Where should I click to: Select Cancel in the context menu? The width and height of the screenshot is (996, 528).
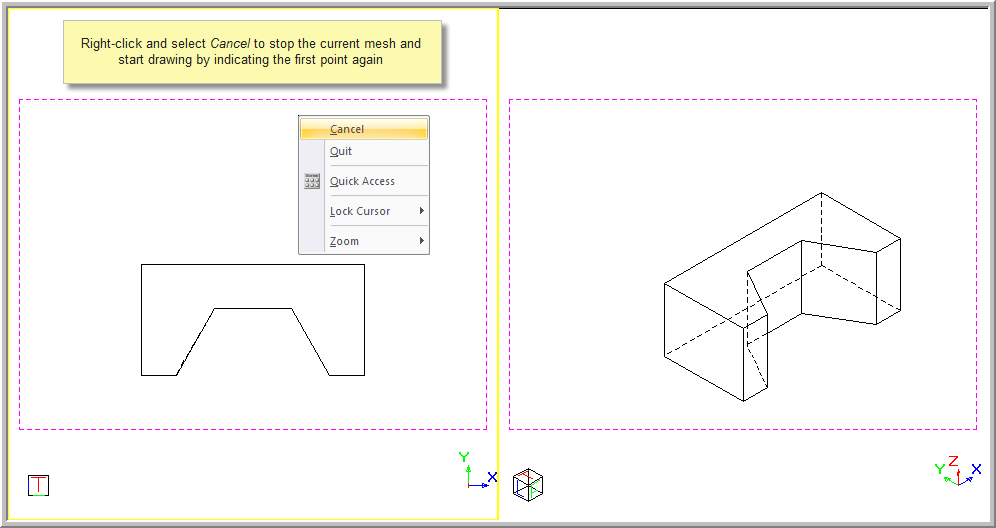click(x=347, y=129)
